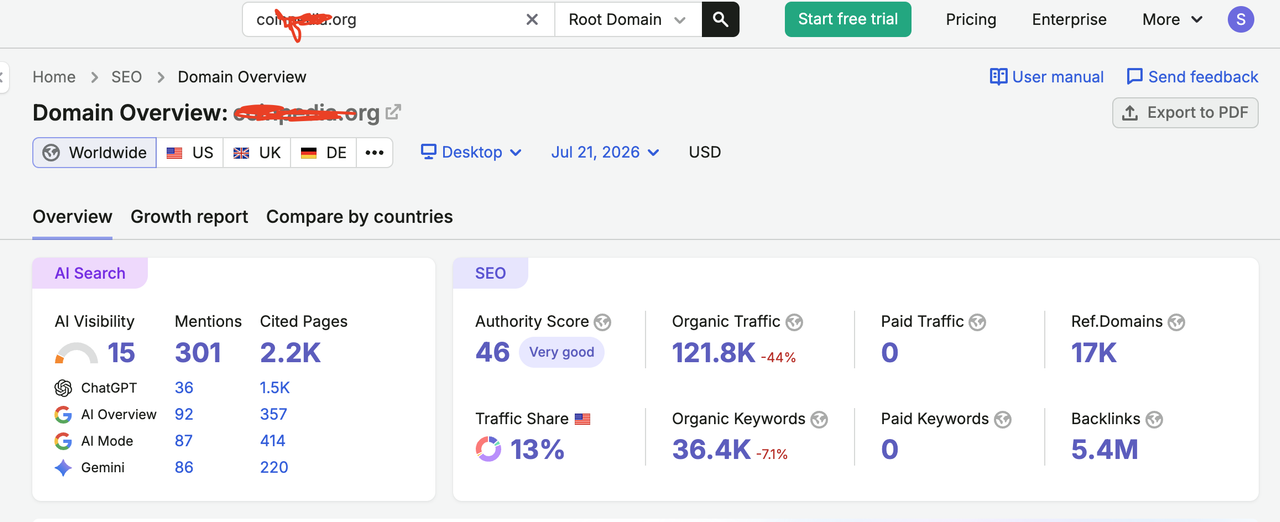1280x522 pixels.
Task: Click the globe icon next to Backlinks
Action: (x=1155, y=419)
